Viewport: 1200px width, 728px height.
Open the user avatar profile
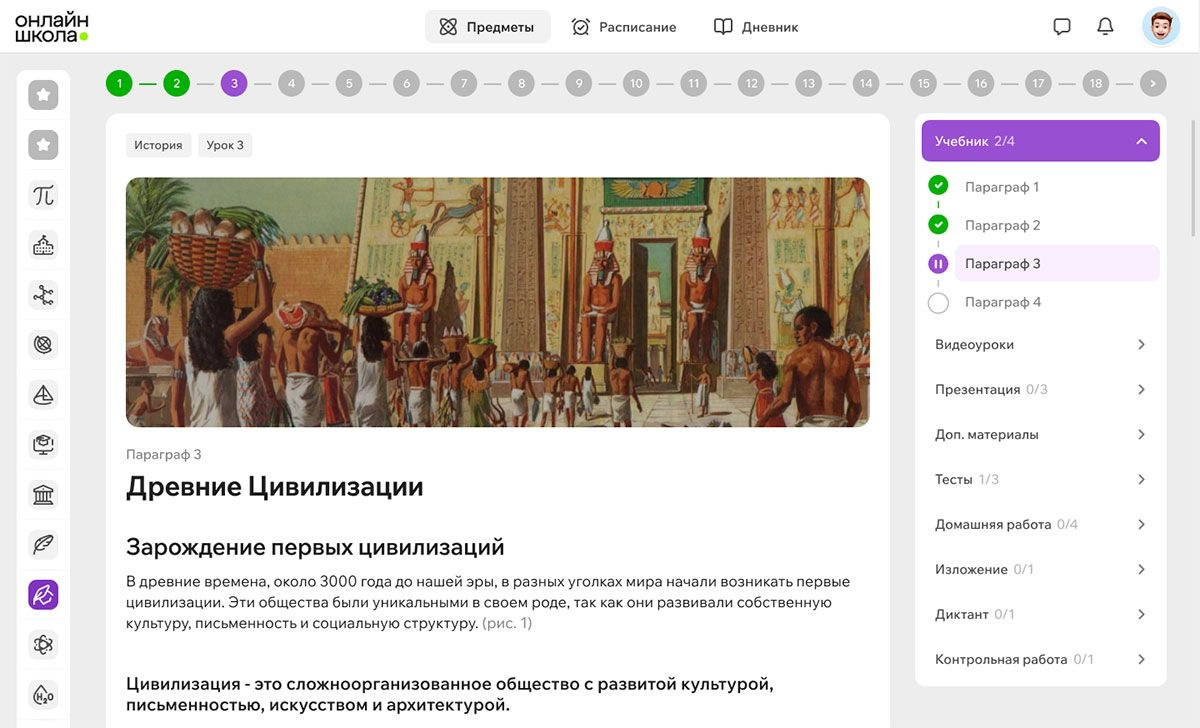[1161, 27]
